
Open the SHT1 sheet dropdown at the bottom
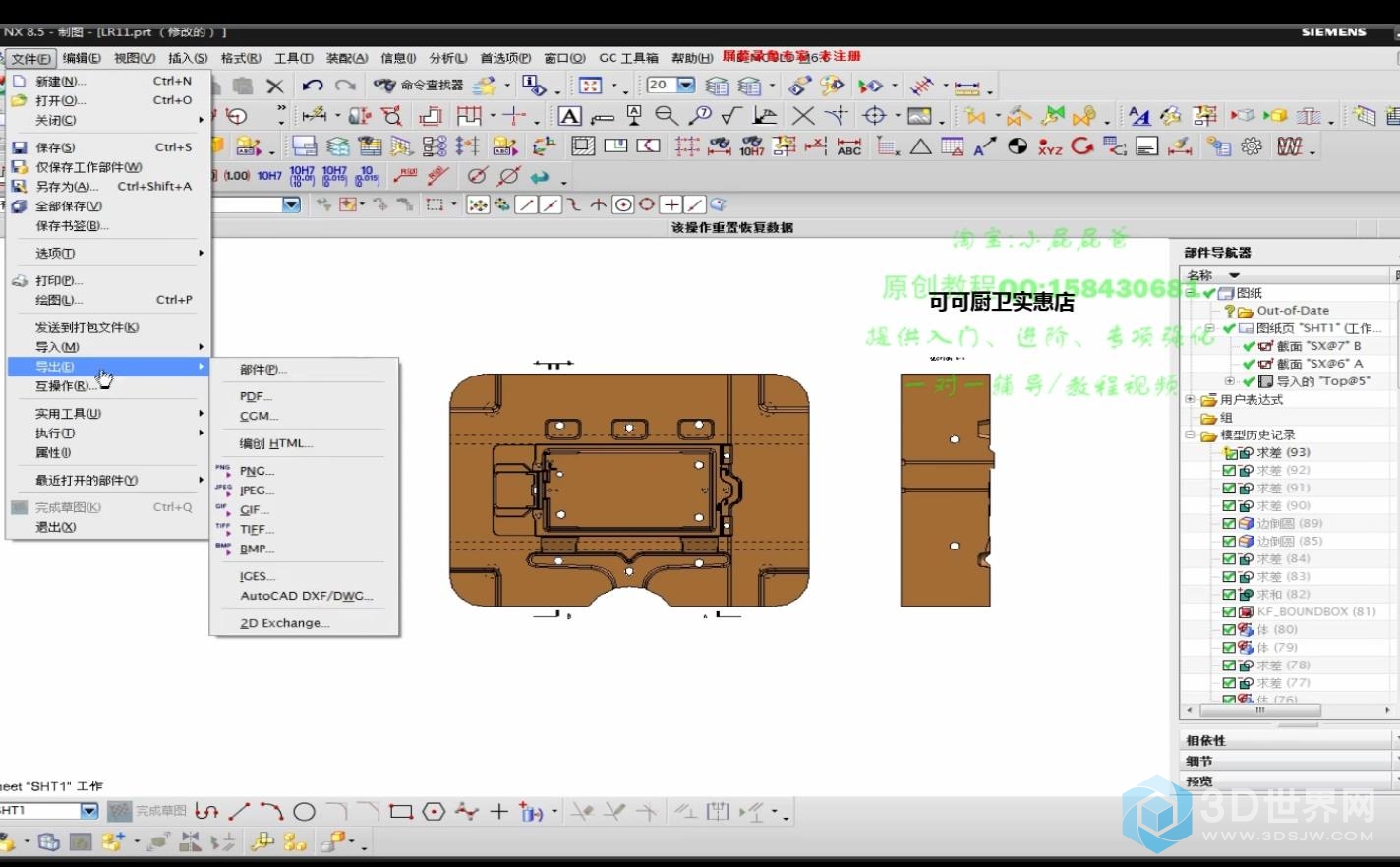(89, 811)
